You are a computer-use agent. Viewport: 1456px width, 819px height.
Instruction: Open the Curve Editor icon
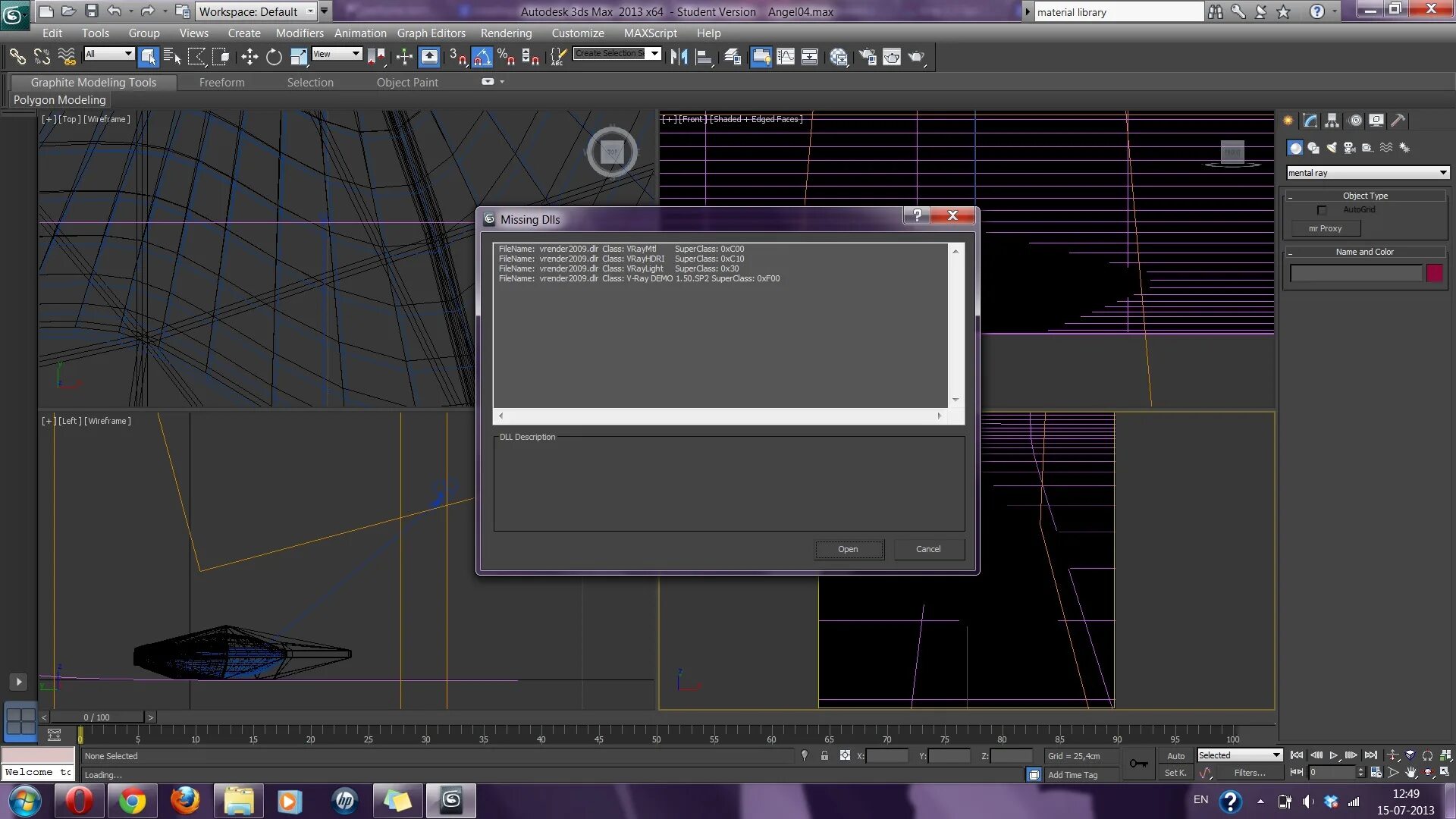pos(786,56)
